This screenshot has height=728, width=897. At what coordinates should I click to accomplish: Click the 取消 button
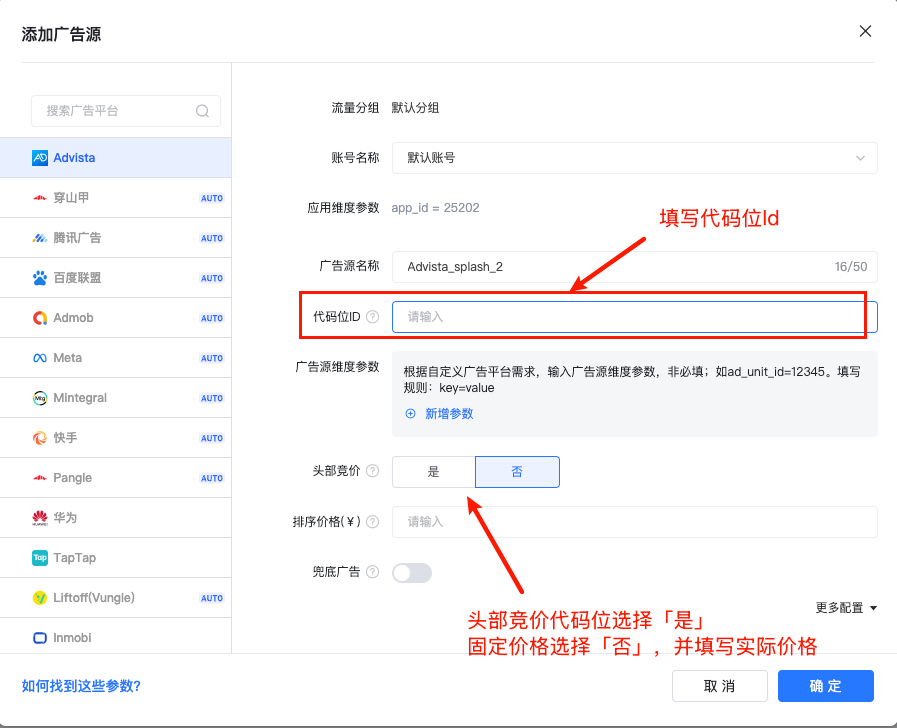pyautogui.click(x=720, y=686)
